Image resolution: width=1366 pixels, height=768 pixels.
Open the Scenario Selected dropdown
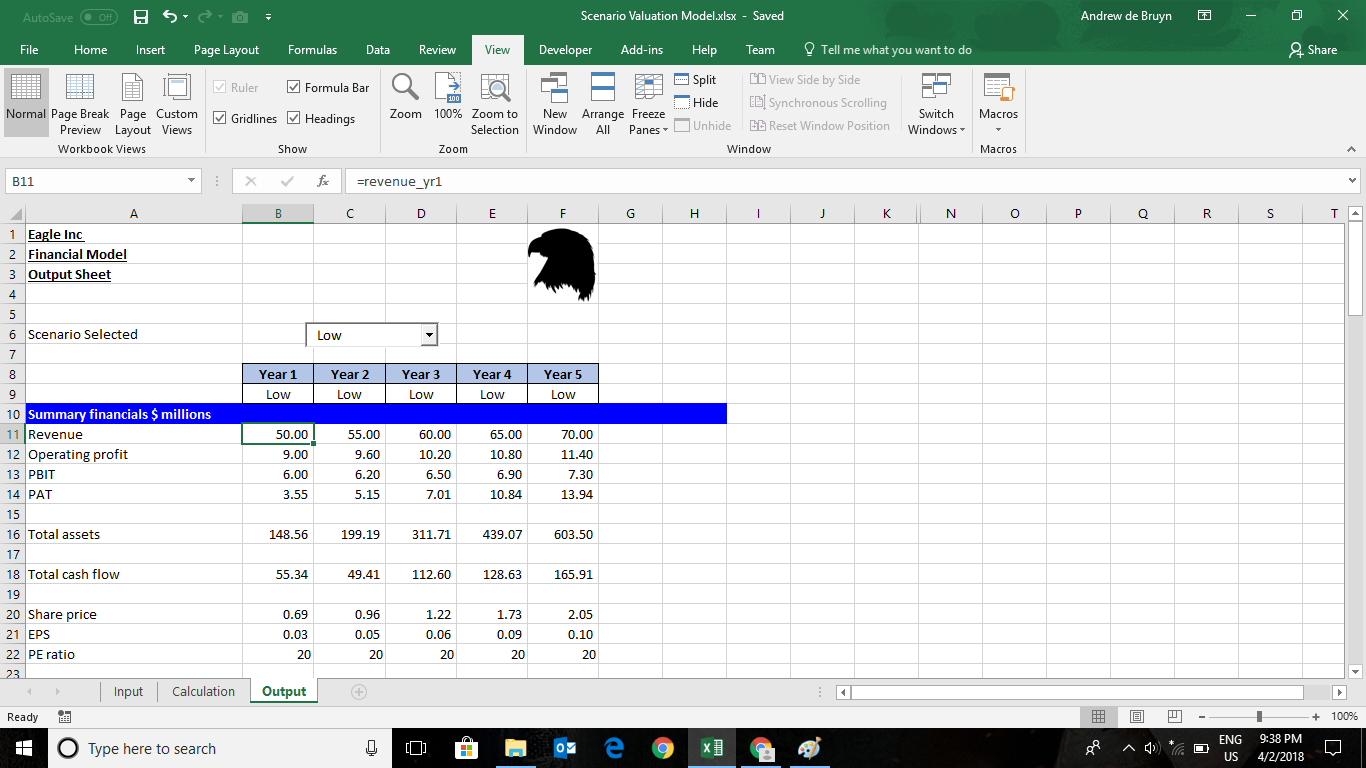(x=429, y=334)
